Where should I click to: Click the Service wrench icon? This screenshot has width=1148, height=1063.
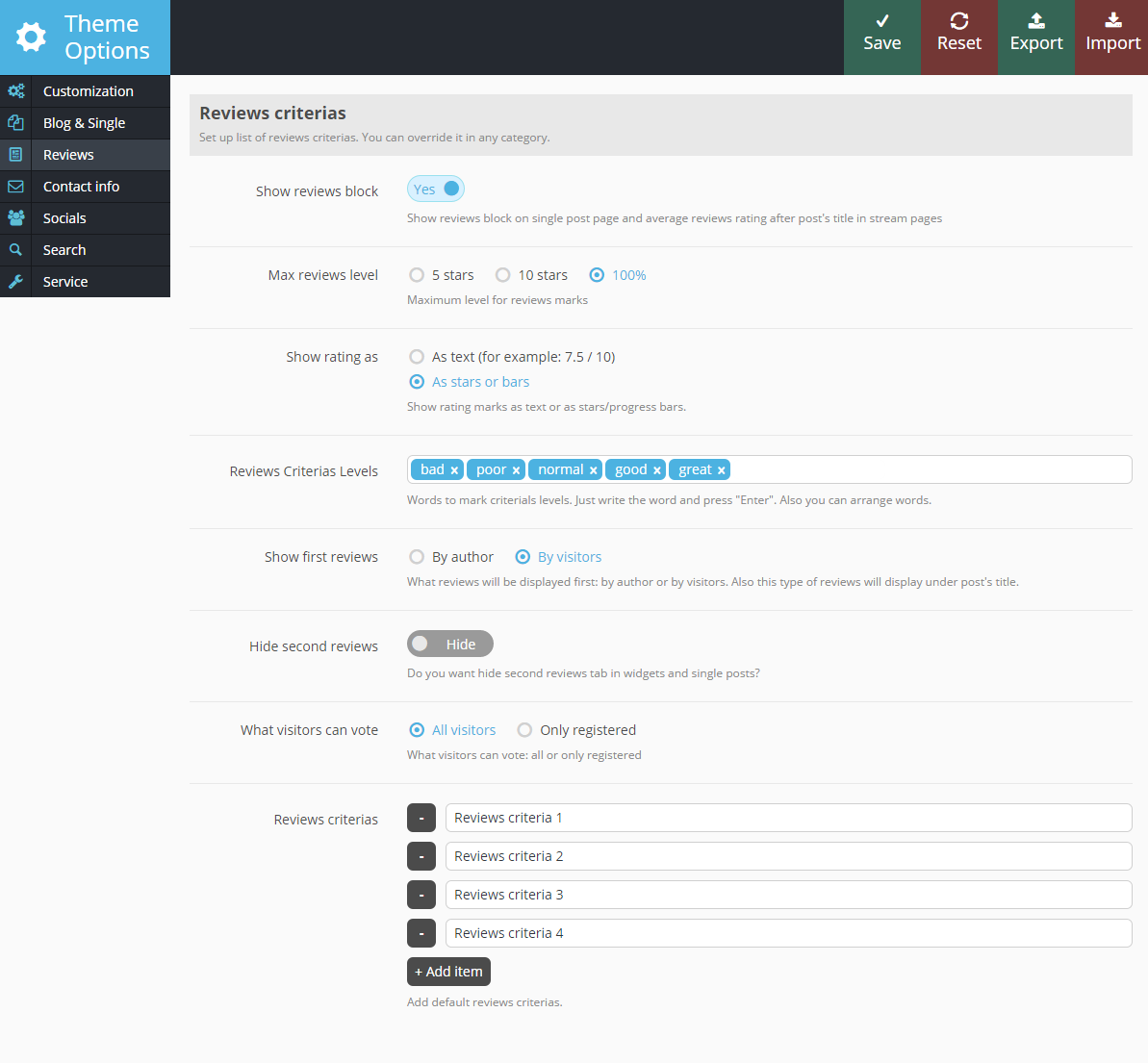tap(15, 282)
